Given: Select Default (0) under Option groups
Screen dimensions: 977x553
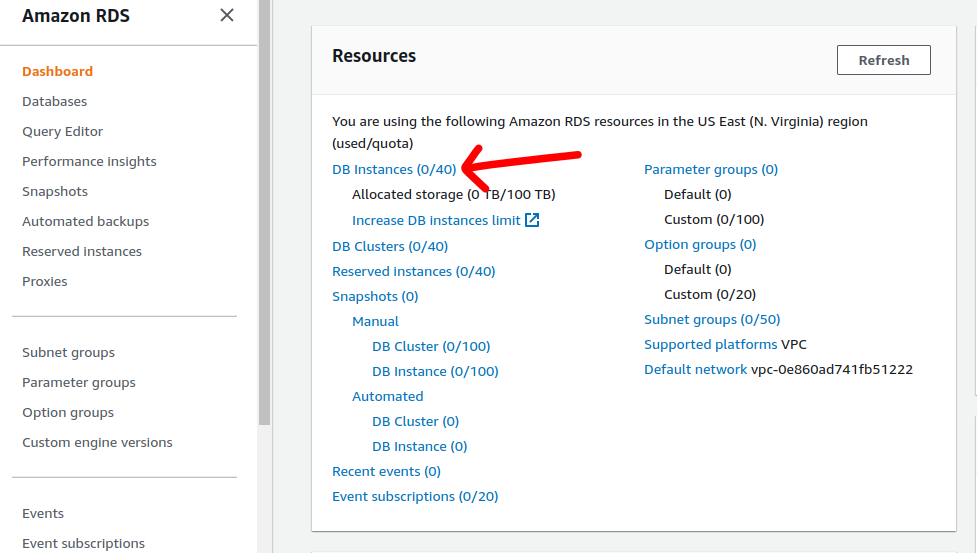Looking at the screenshot, I should [x=698, y=269].
